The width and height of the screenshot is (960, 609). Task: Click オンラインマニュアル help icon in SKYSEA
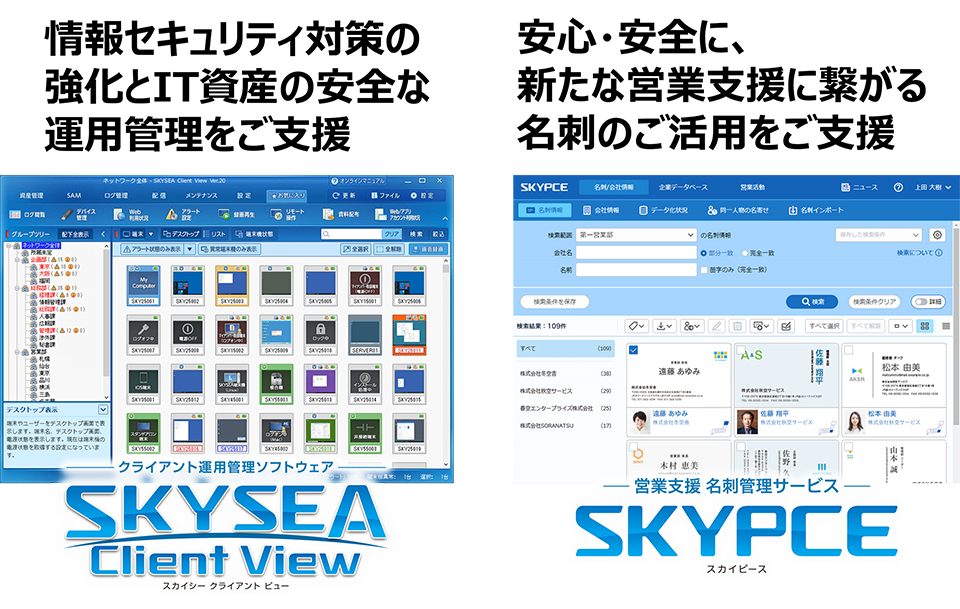tap(334, 181)
